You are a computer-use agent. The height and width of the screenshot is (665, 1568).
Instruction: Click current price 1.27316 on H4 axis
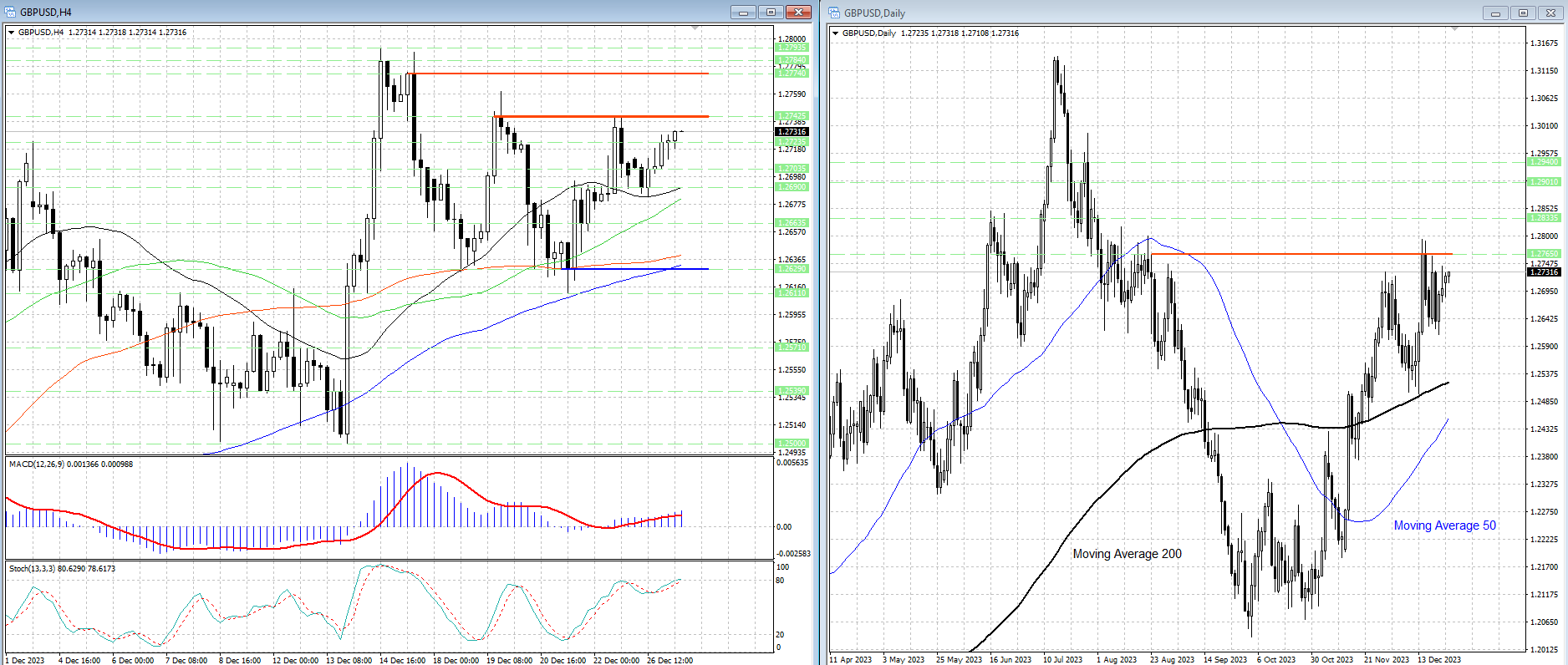792,131
